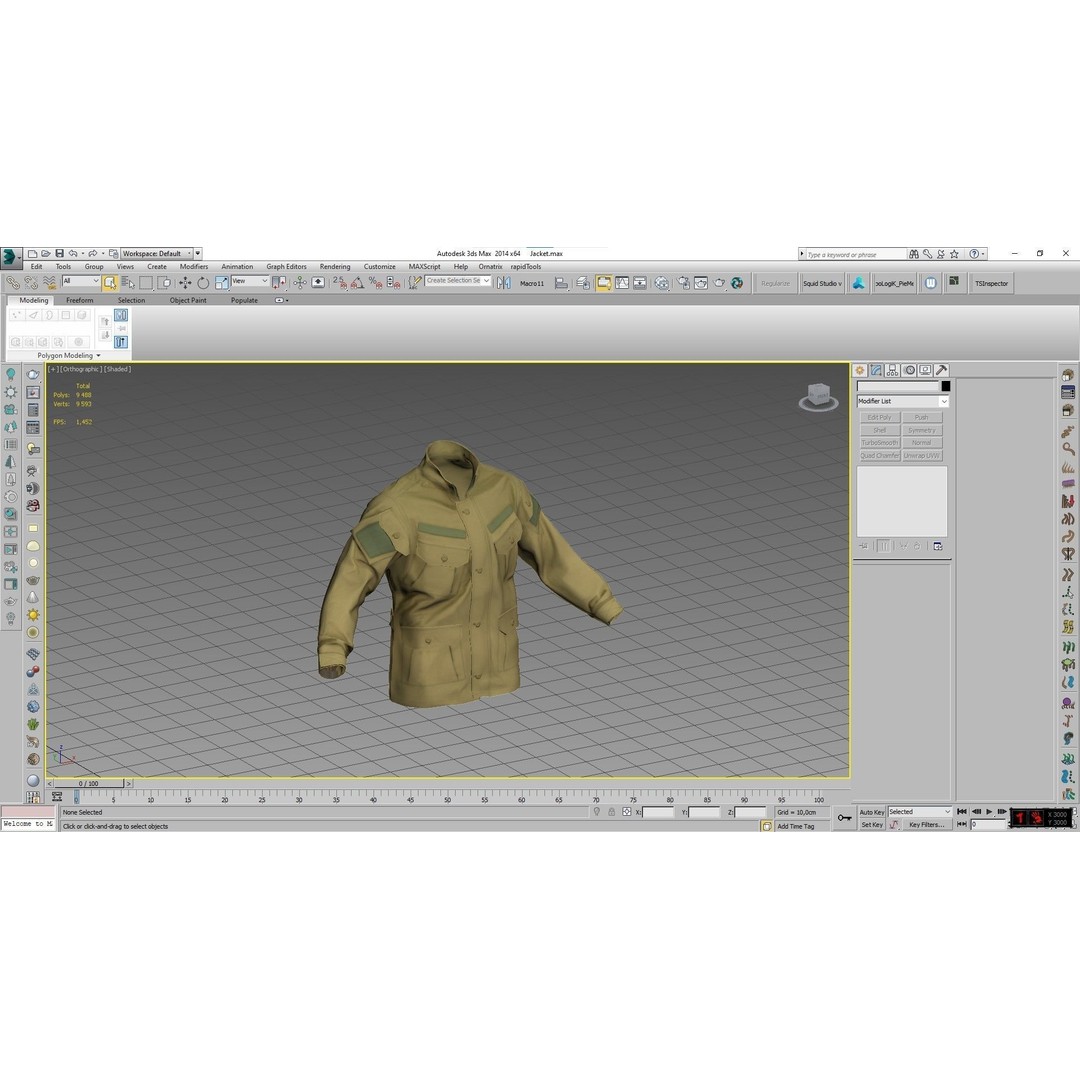This screenshot has width=1080, height=1080.
Task: Open the Rendering menu
Action: click(x=335, y=267)
